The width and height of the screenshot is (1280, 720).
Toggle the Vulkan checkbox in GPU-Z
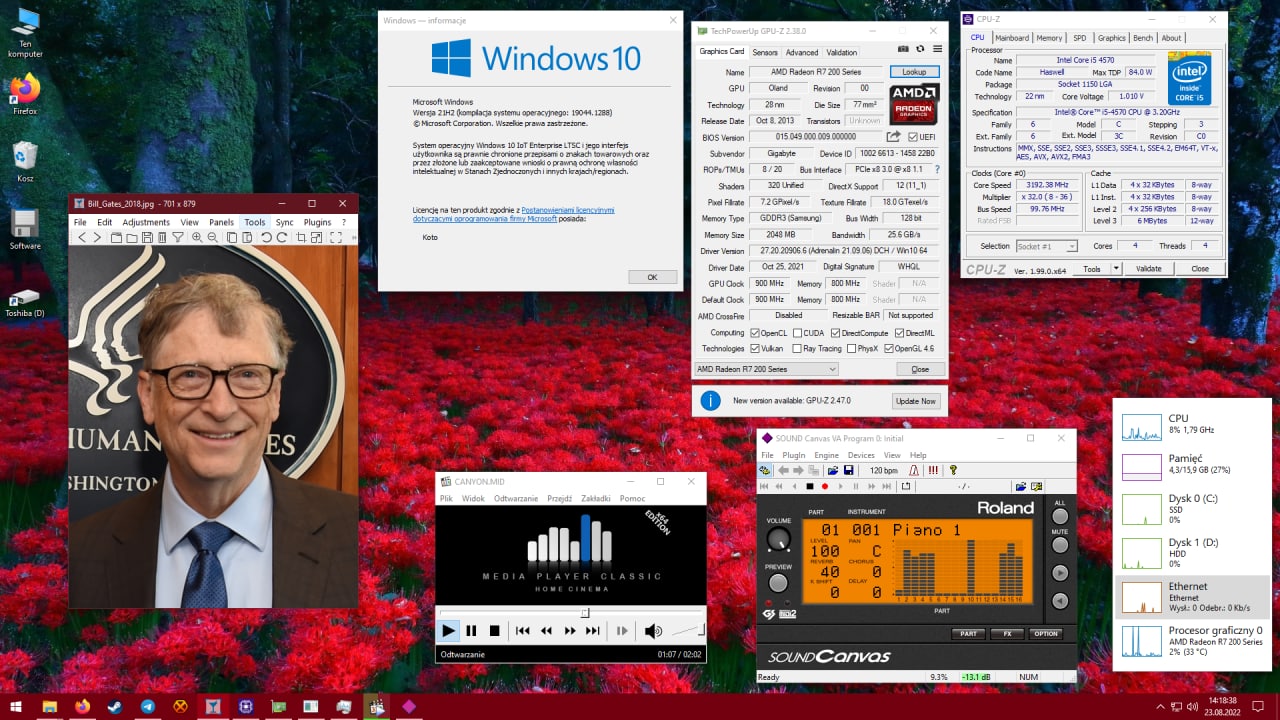click(755, 349)
